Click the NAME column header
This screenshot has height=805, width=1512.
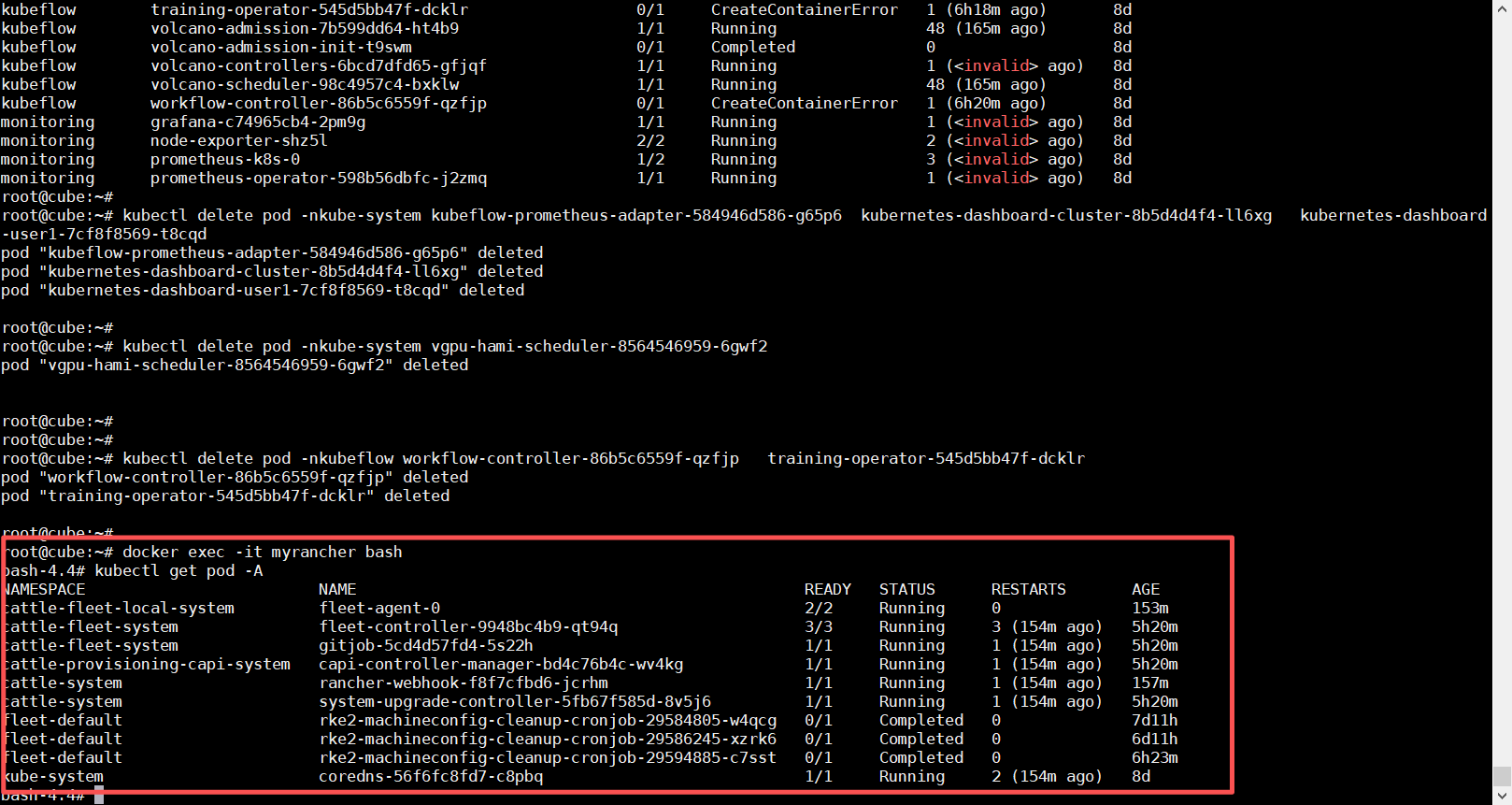(x=337, y=589)
